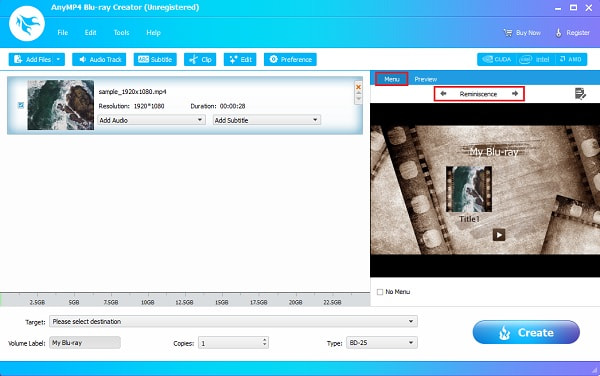
Task: Switch to the Preview tab
Action: point(426,79)
